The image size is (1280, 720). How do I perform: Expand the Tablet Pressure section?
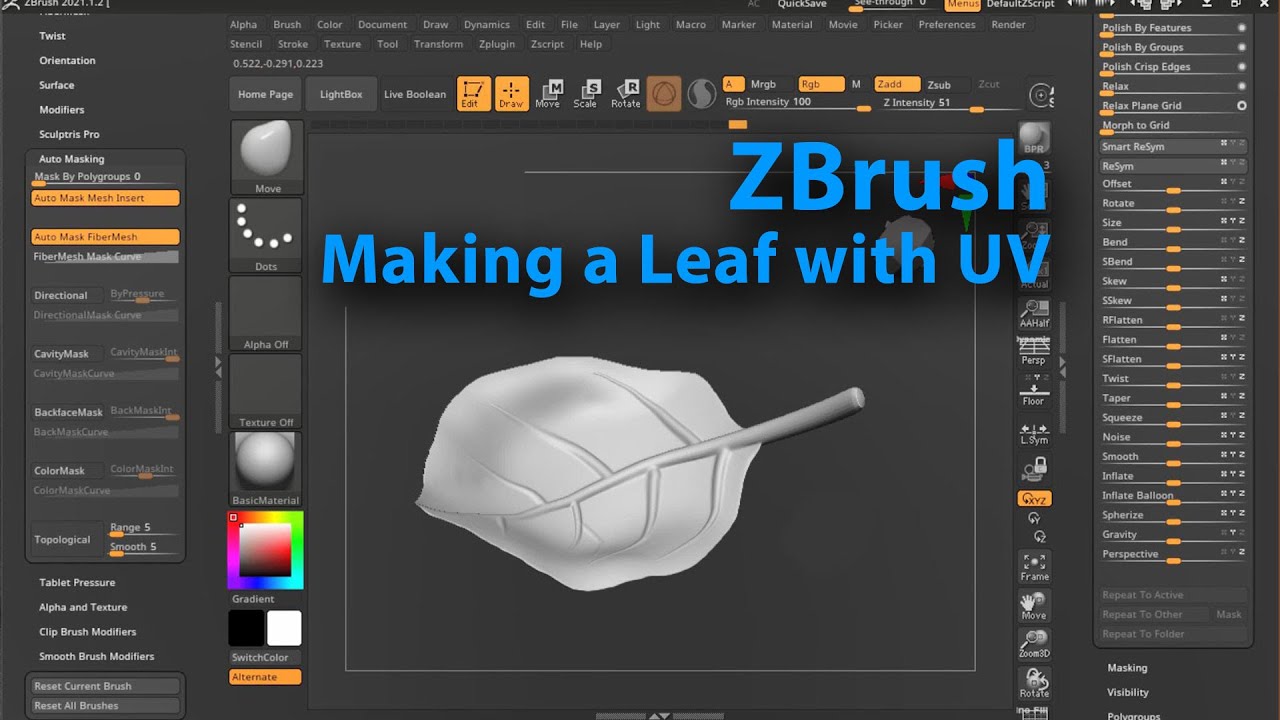(x=77, y=582)
